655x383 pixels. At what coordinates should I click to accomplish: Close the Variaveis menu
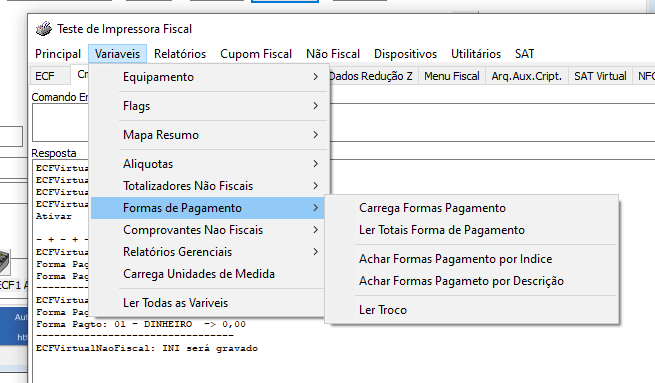[117, 54]
